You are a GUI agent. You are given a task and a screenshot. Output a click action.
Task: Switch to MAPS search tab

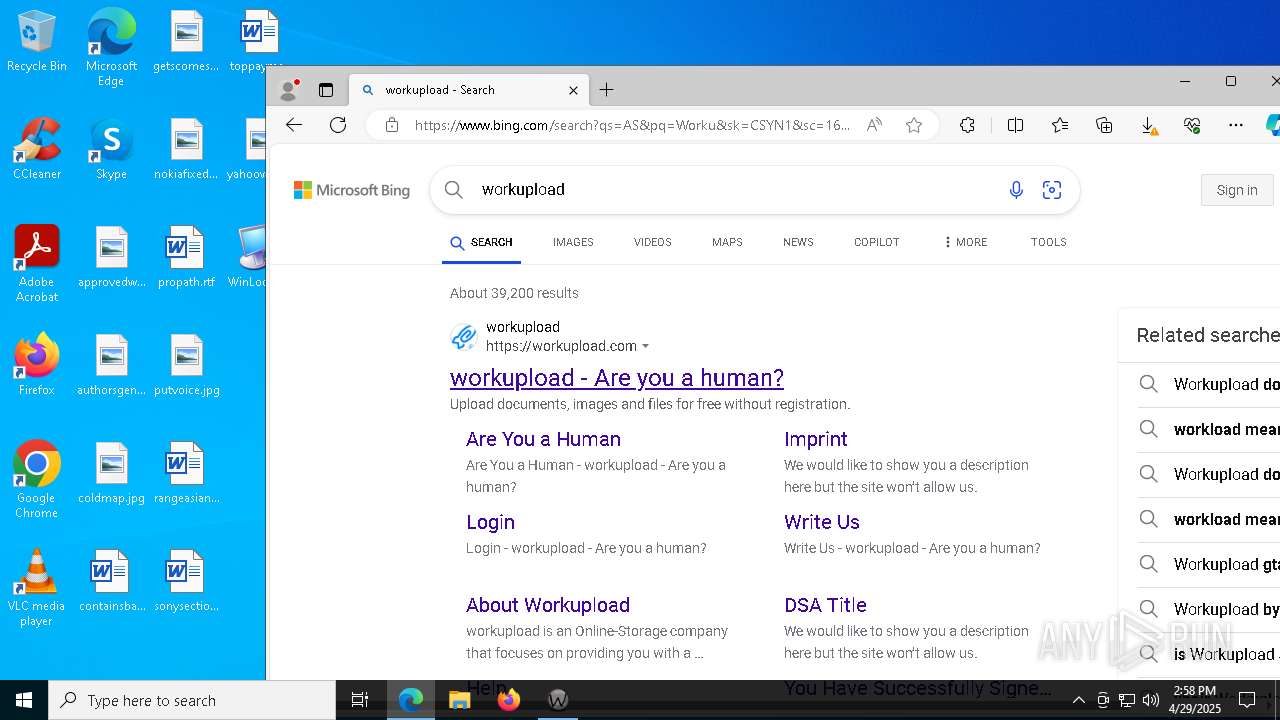[727, 242]
